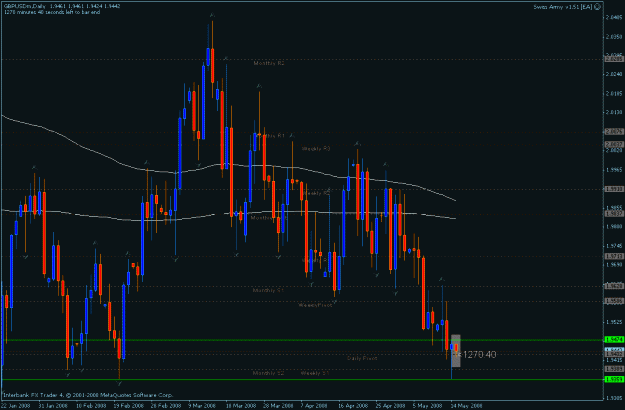Select the Weekly R2 pivot label
625x410 pixels.
coord(316,193)
